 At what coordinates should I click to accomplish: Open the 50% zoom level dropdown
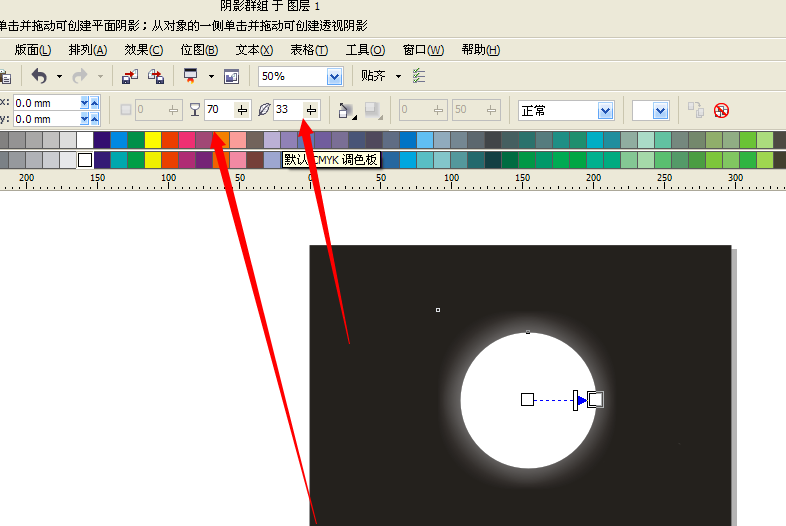pyautogui.click(x=334, y=76)
